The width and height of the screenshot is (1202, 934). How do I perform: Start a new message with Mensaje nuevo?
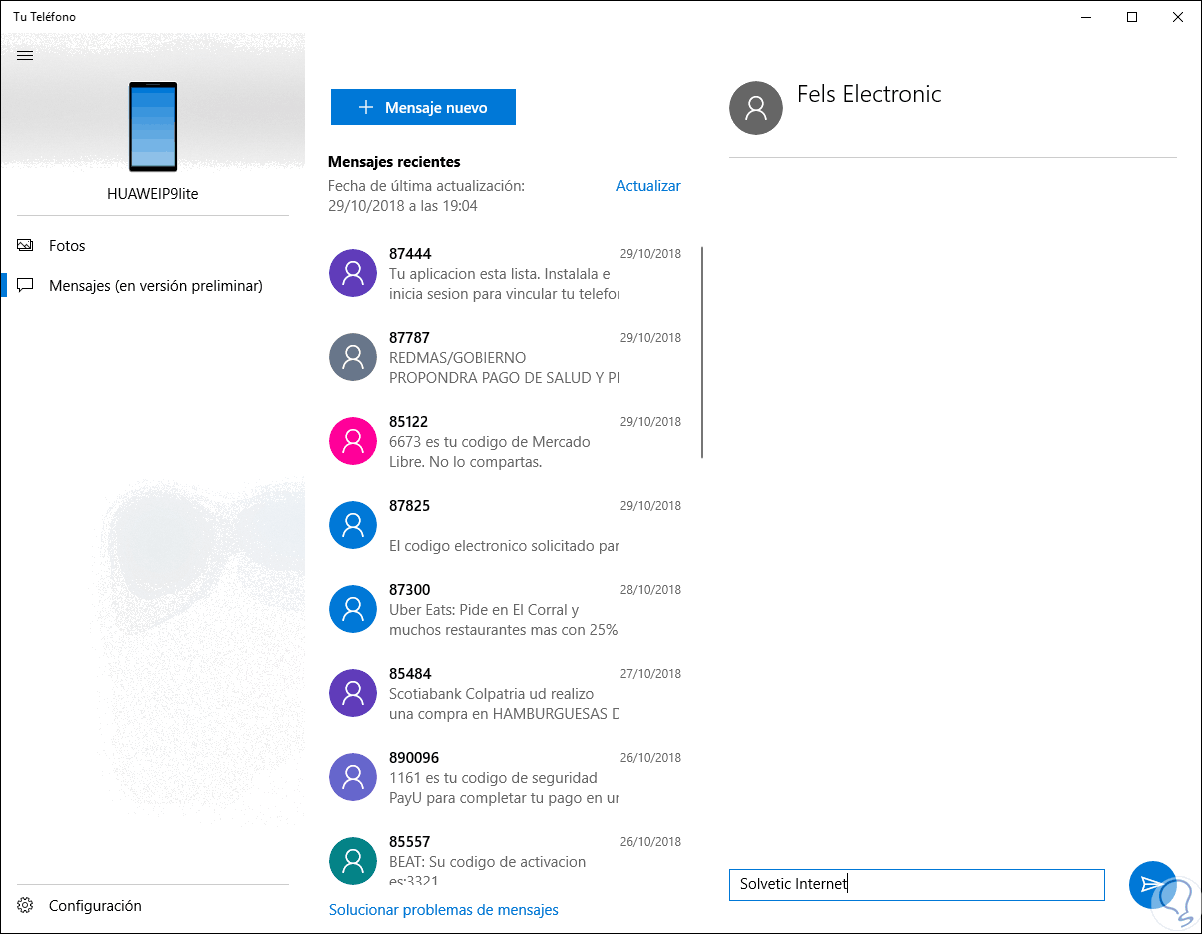pos(423,107)
